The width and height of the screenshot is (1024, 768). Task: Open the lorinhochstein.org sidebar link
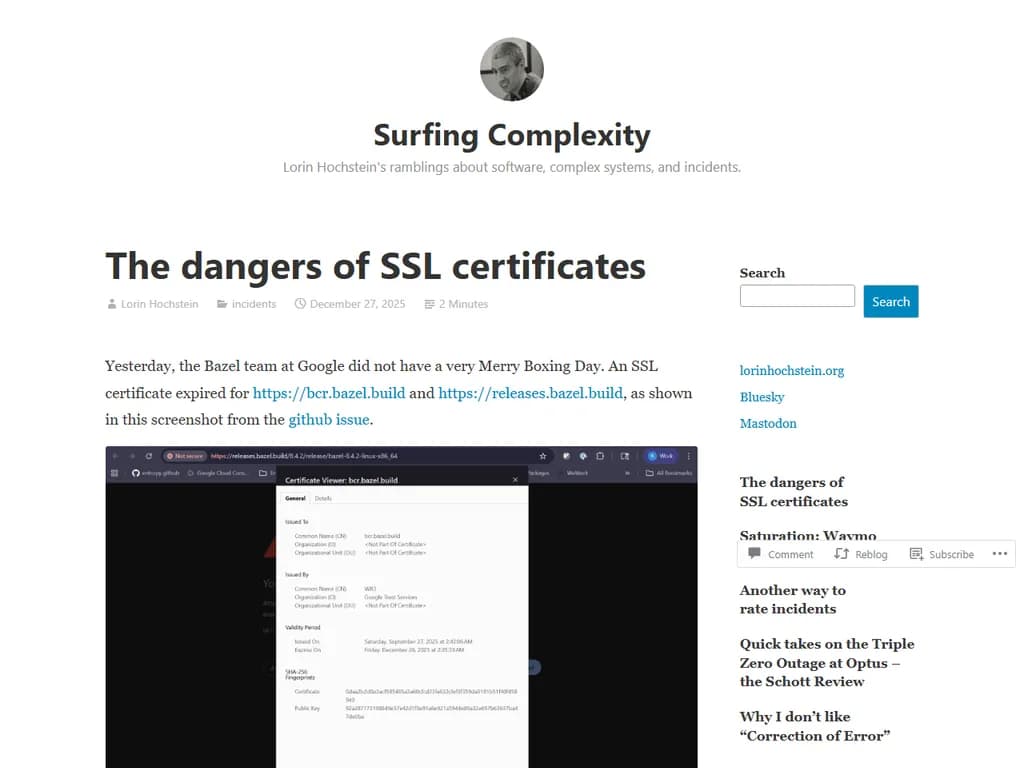point(791,370)
